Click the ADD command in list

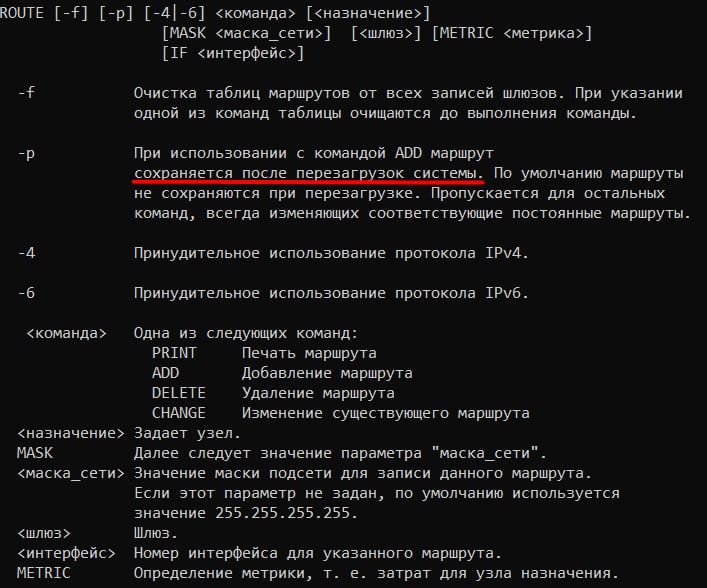(x=165, y=373)
